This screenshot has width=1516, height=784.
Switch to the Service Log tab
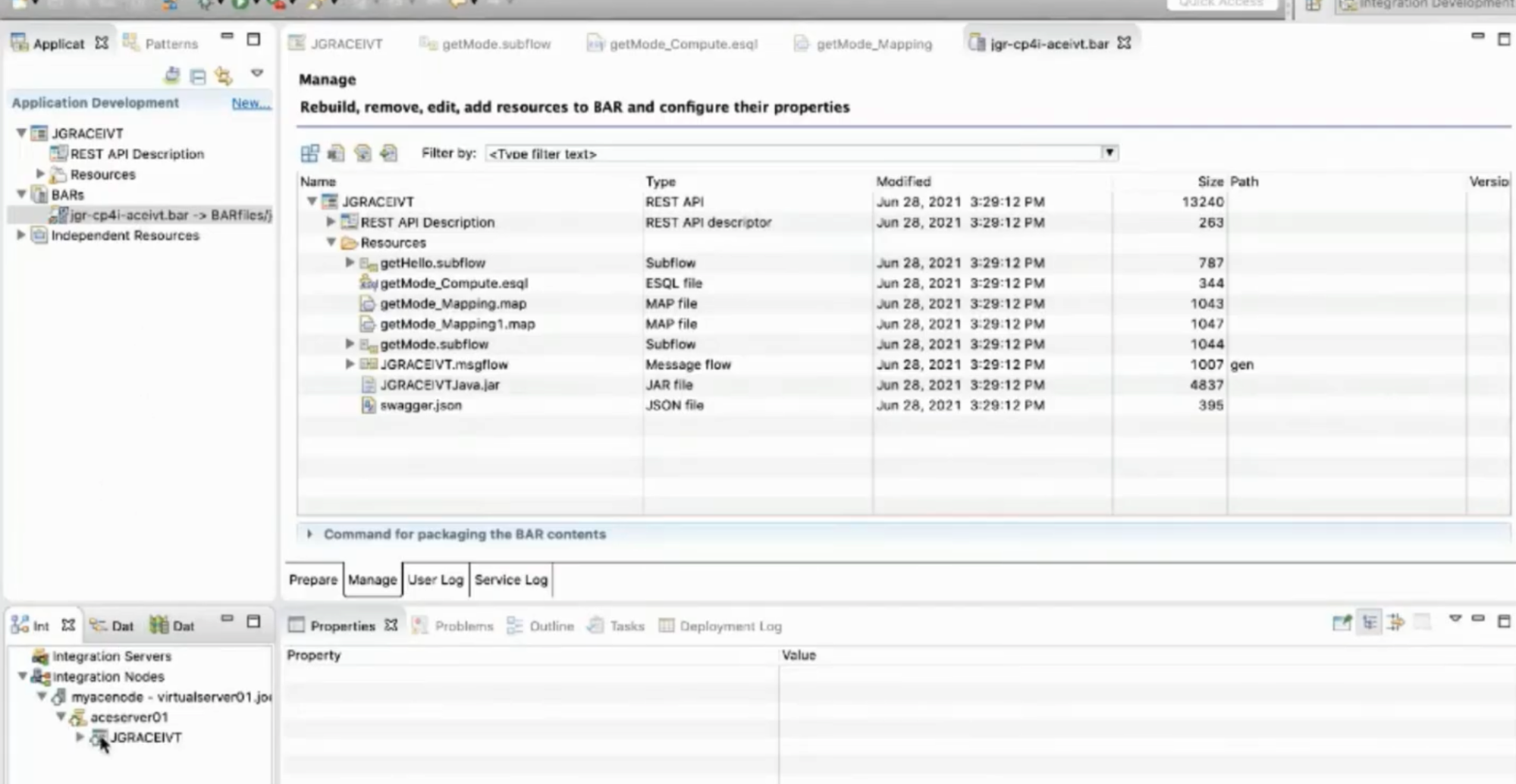pyautogui.click(x=510, y=579)
